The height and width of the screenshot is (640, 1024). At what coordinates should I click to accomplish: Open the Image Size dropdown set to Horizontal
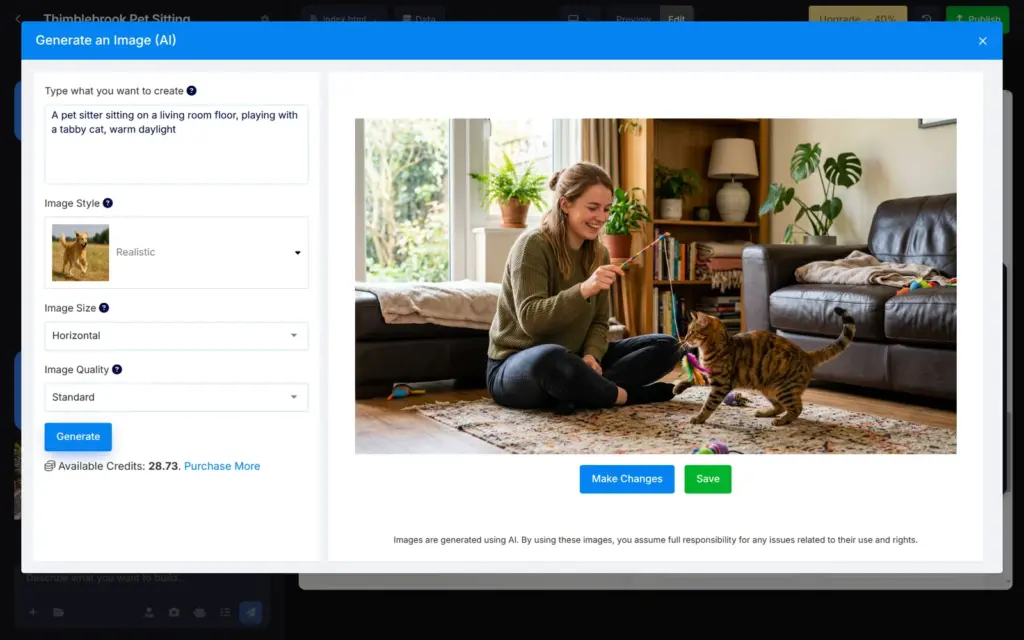pos(176,336)
